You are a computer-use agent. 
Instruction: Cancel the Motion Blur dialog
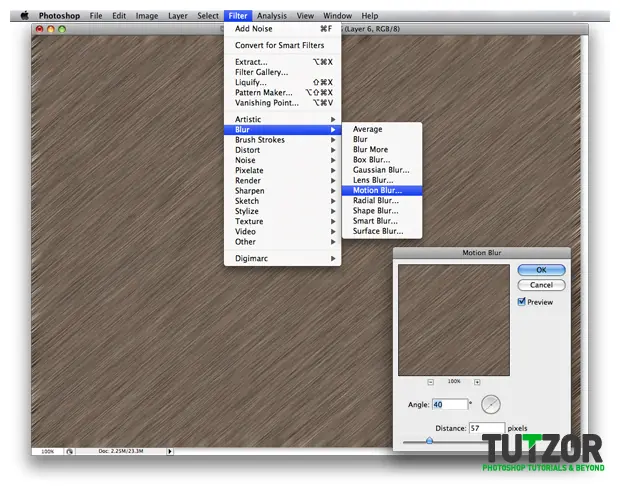(x=541, y=285)
